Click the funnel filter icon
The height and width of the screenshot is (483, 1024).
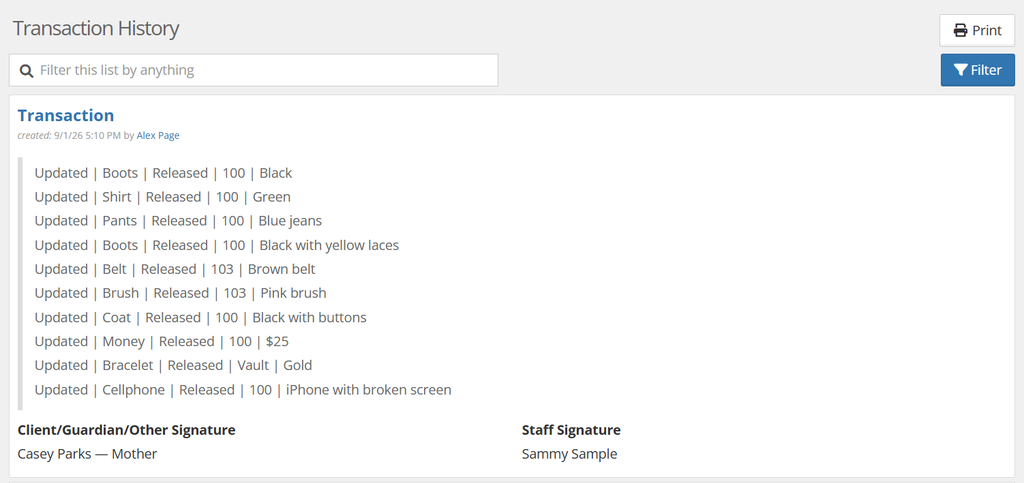(960, 70)
